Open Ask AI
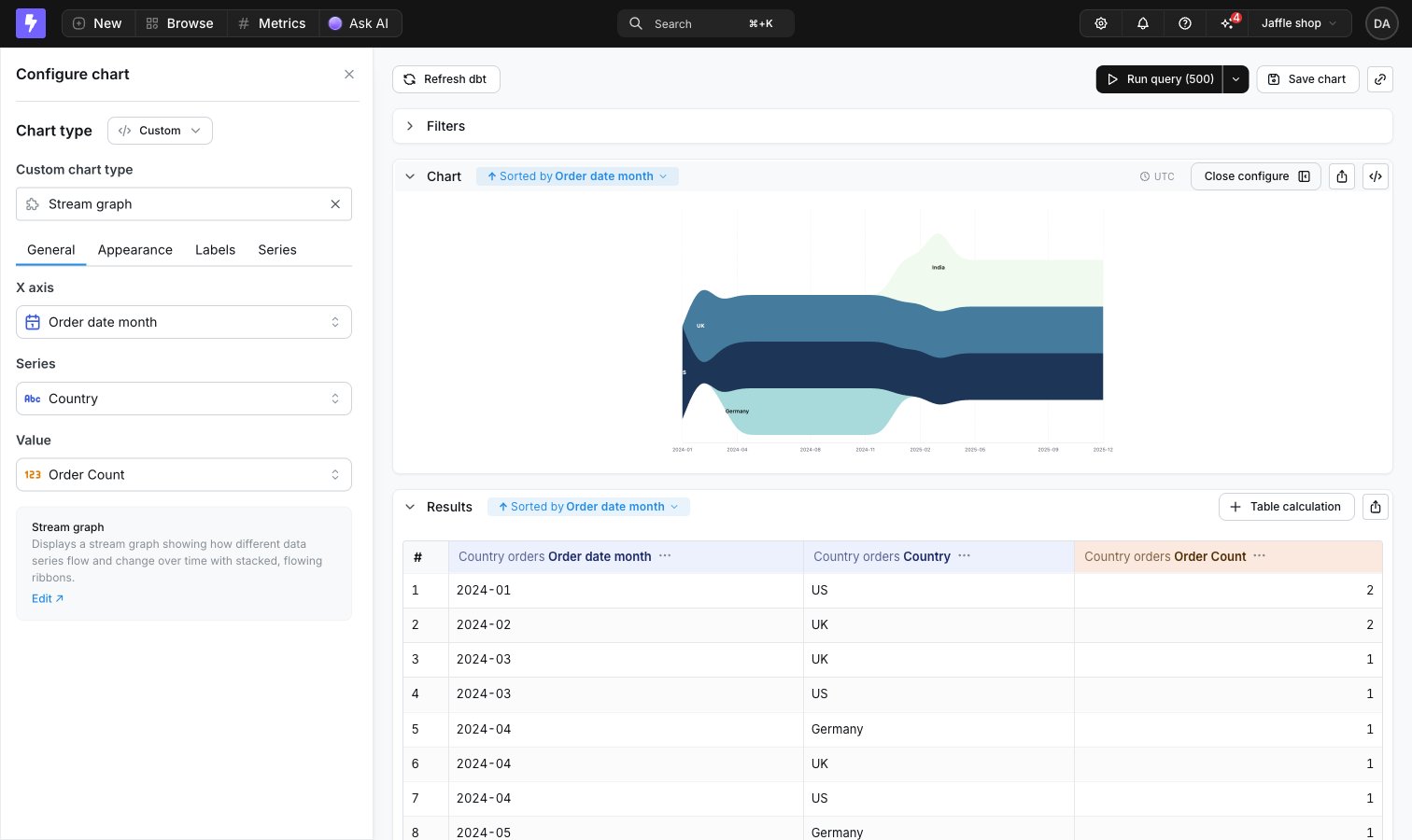Screen dimensions: 1412x840 pyautogui.click(x=359, y=23)
